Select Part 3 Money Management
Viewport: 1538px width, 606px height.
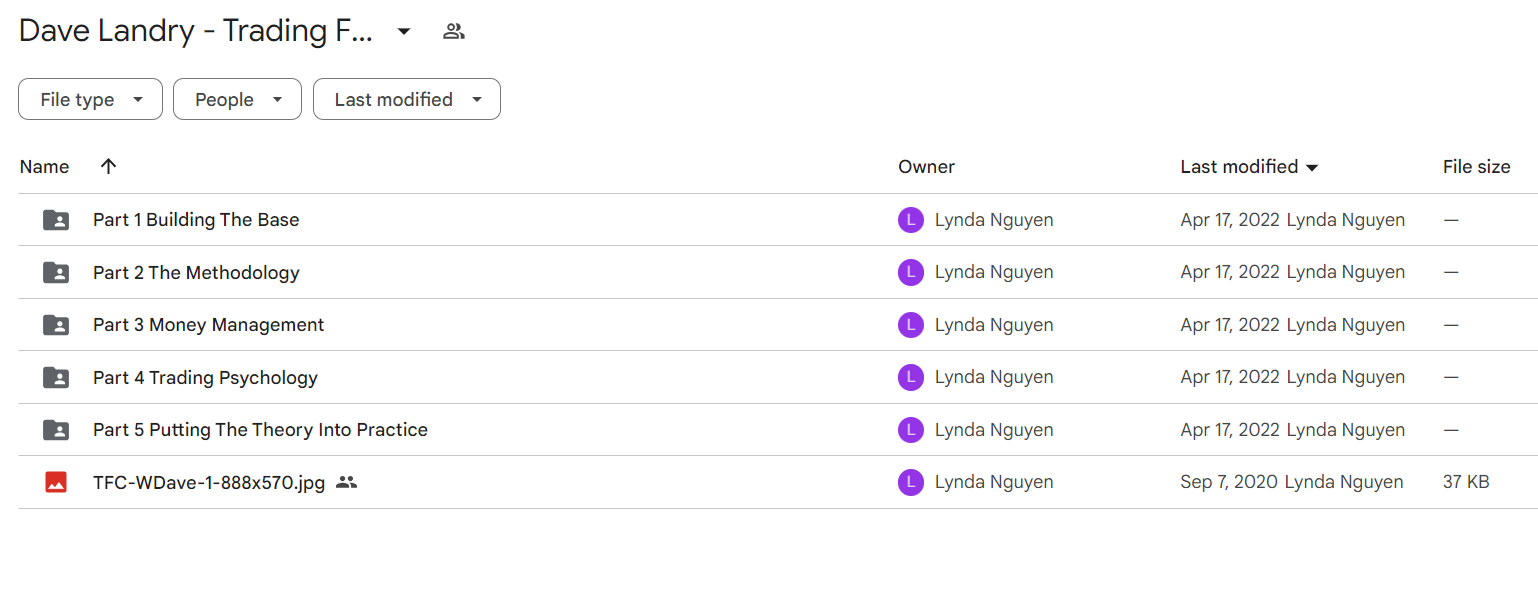[208, 325]
